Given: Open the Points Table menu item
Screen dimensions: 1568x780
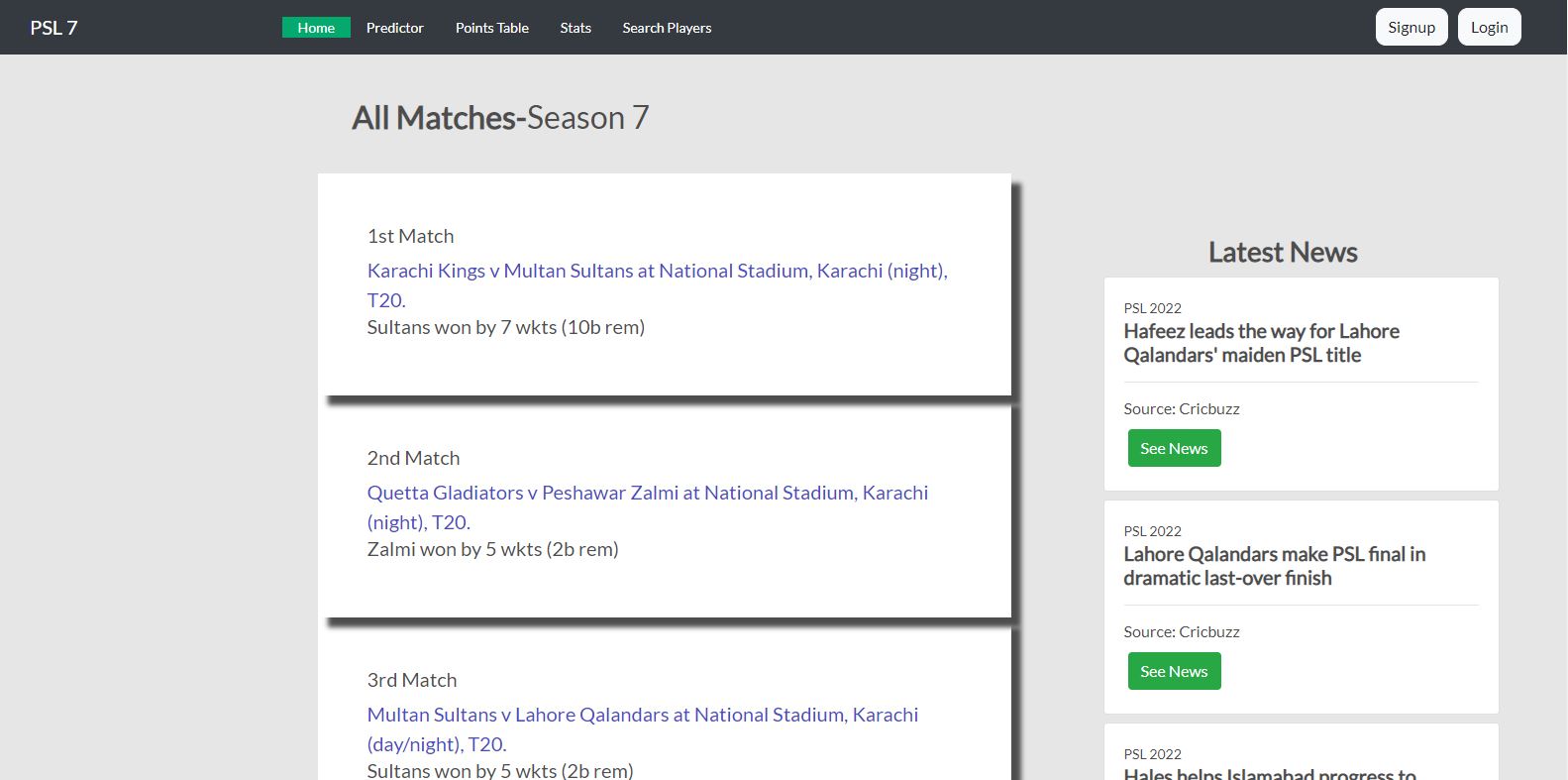Looking at the screenshot, I should pyautogui.click(x=492, y=28).
